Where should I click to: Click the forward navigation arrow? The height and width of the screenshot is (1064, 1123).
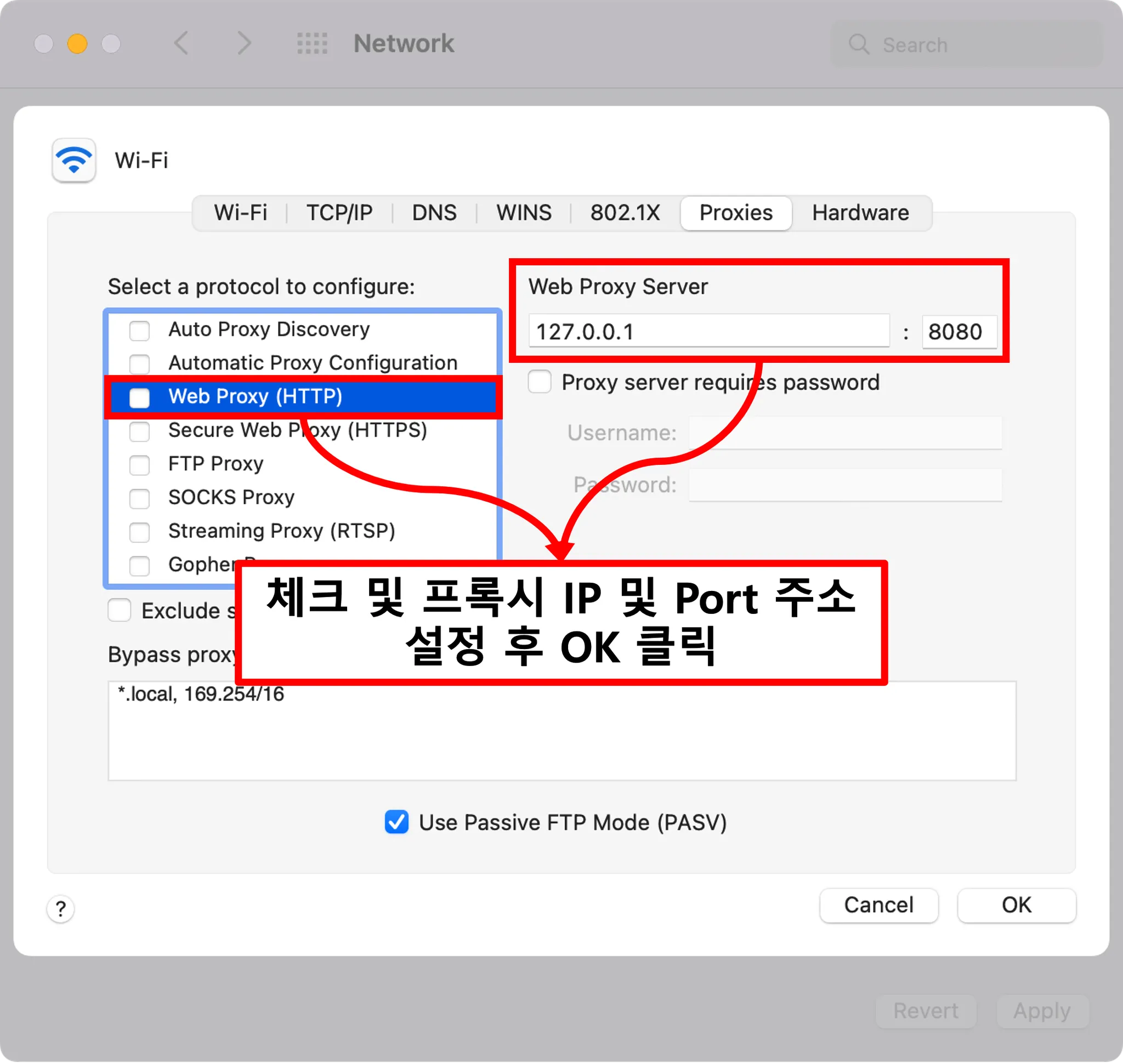coord(244,43)
